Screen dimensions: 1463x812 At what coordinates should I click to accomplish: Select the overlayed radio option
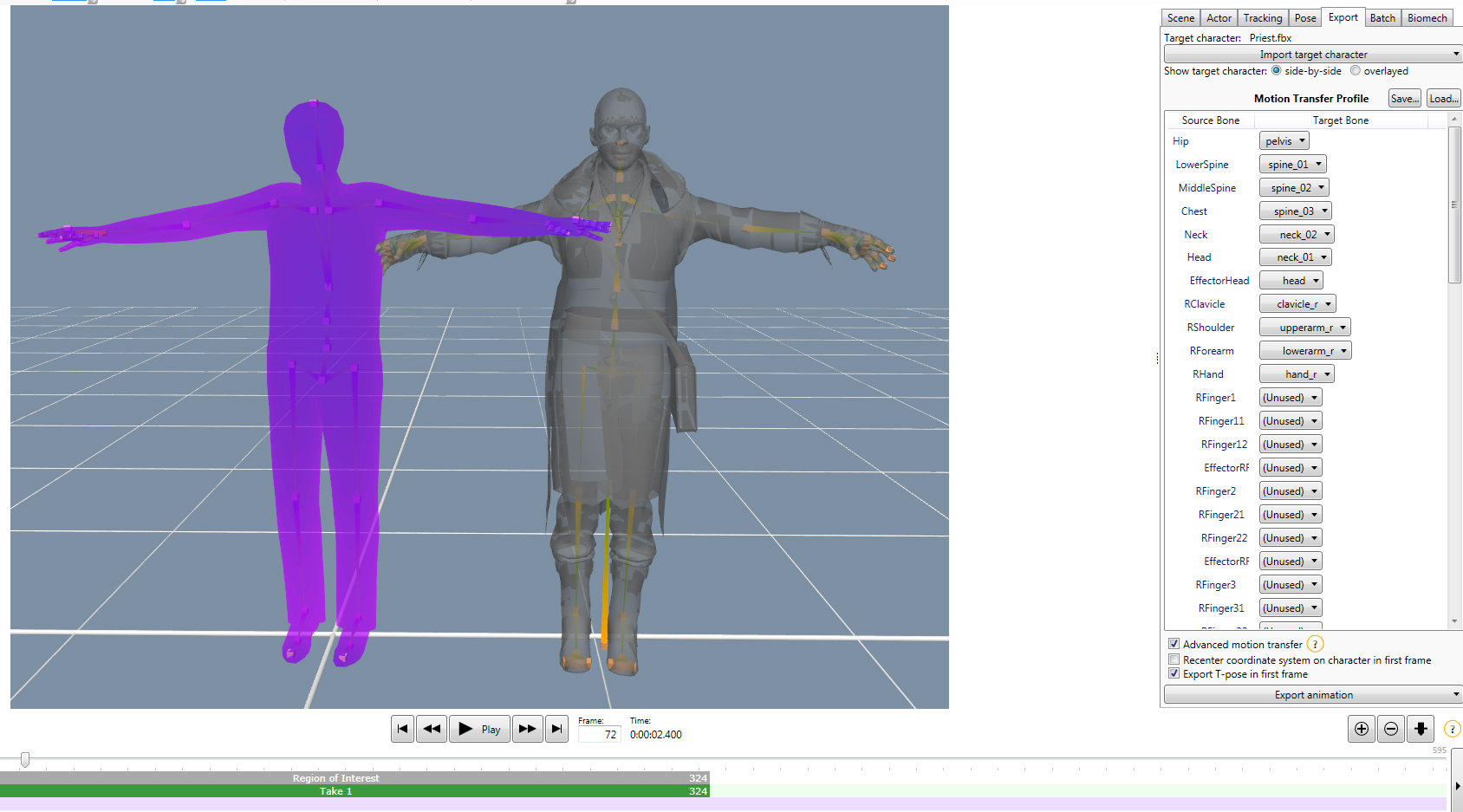1356,71
